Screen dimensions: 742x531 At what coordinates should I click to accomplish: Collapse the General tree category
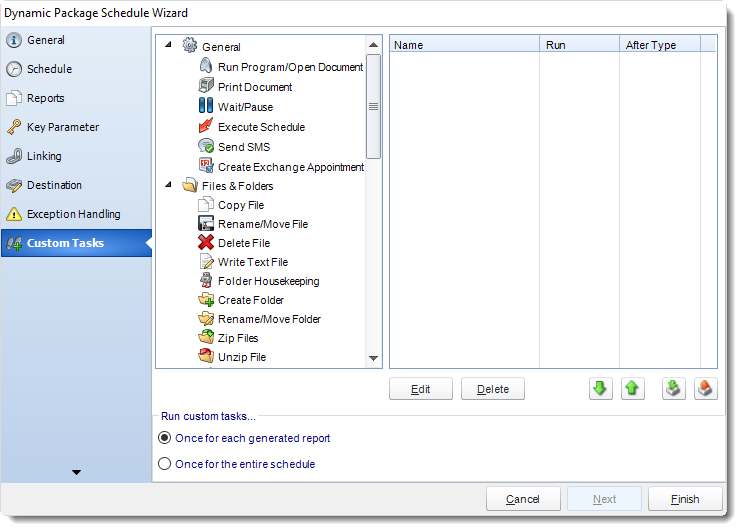(x=168, y=45)
